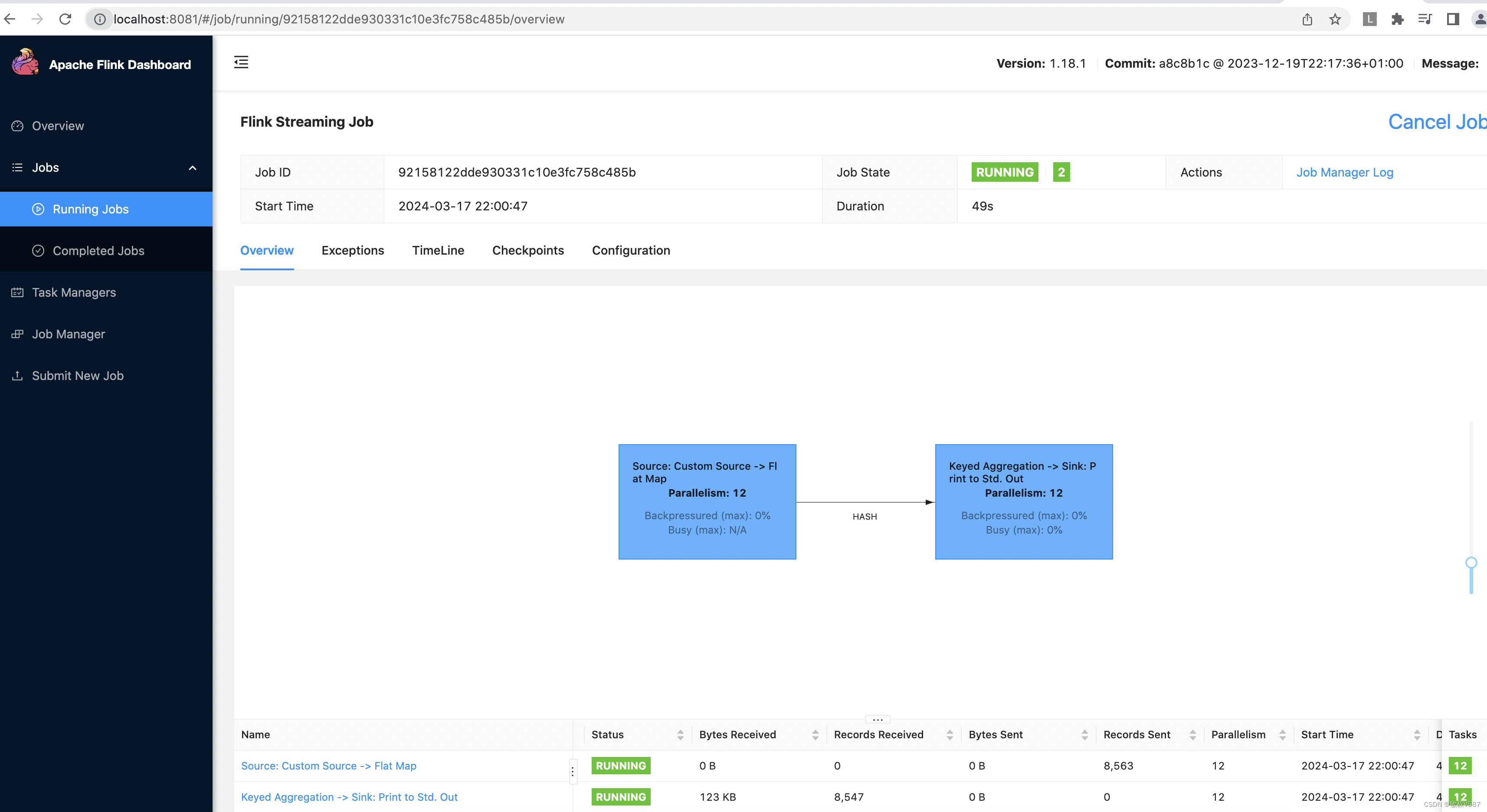Expand the Checkpoints tab panel
The image size is (1487, 812).
tap(528, 250)
